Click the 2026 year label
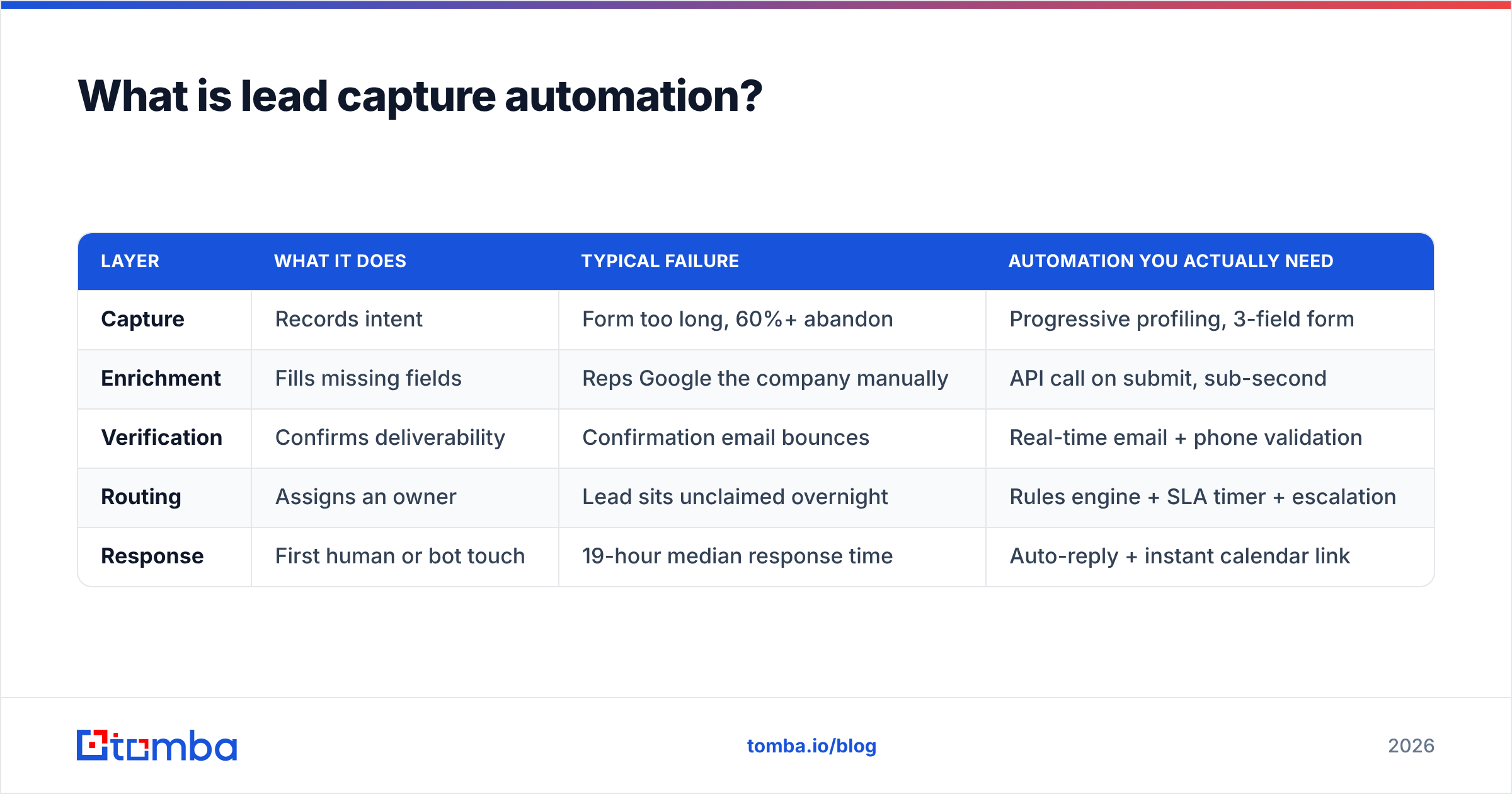The height and width of the screenshot is (794, 1512). pyautogui.click(x=1411, y=746)
